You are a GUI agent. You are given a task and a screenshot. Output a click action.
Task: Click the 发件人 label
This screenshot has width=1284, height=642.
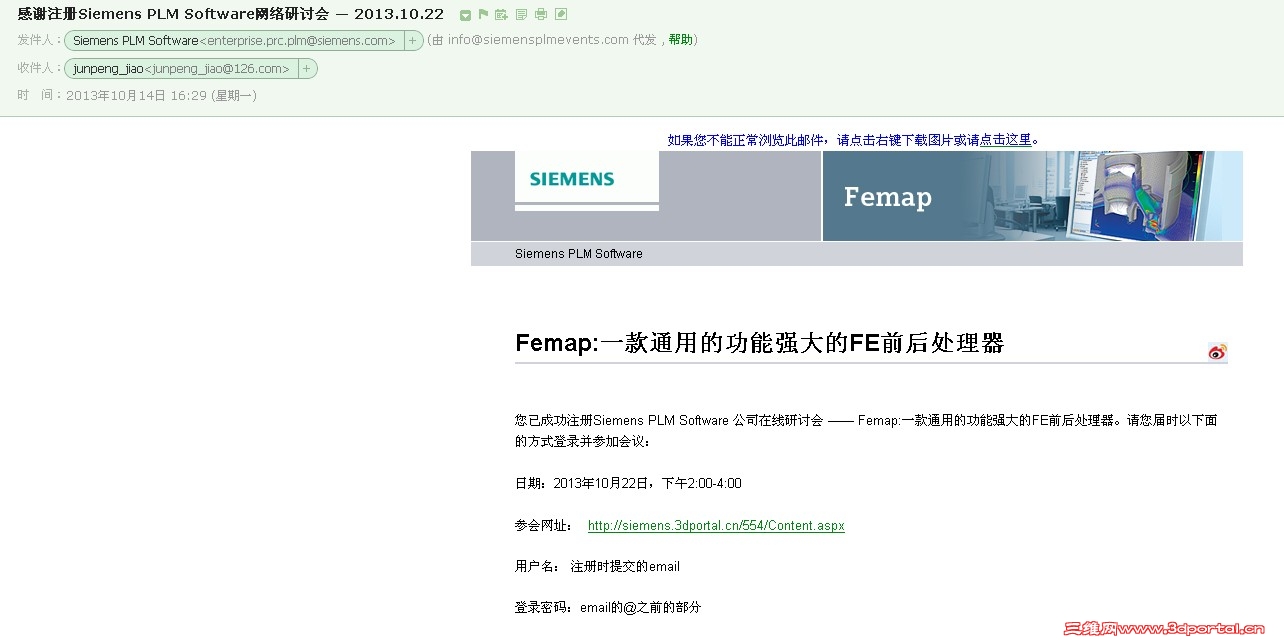click(x=39, y=40)
